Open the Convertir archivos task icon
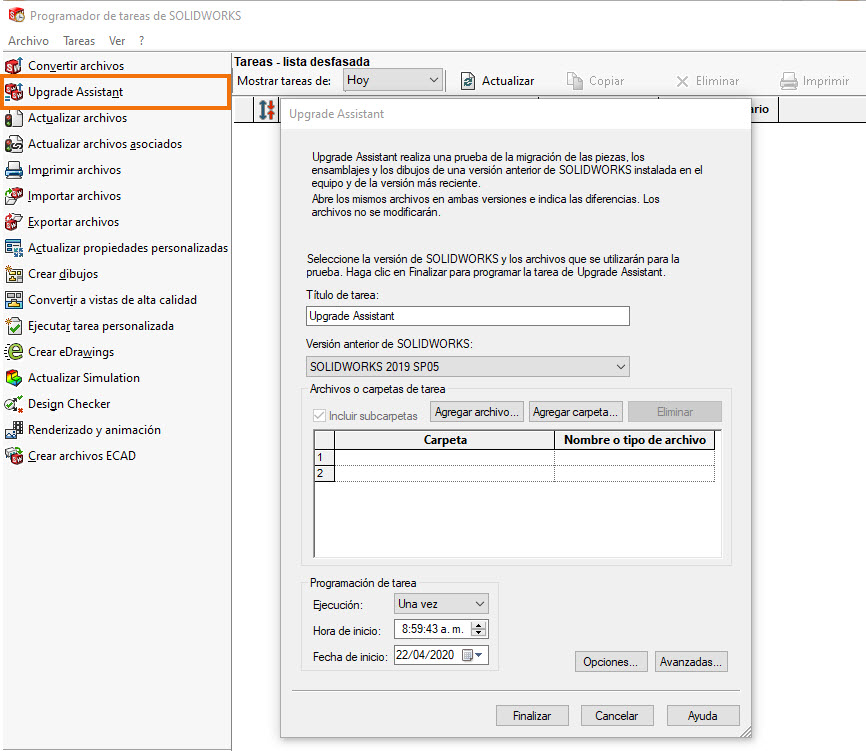Screen dimensions: 866x751 [14, 66]
